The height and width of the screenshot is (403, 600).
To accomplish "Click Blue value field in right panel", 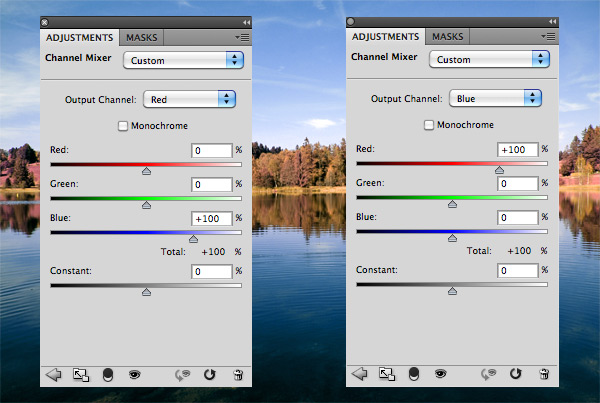I will point(518,217).
